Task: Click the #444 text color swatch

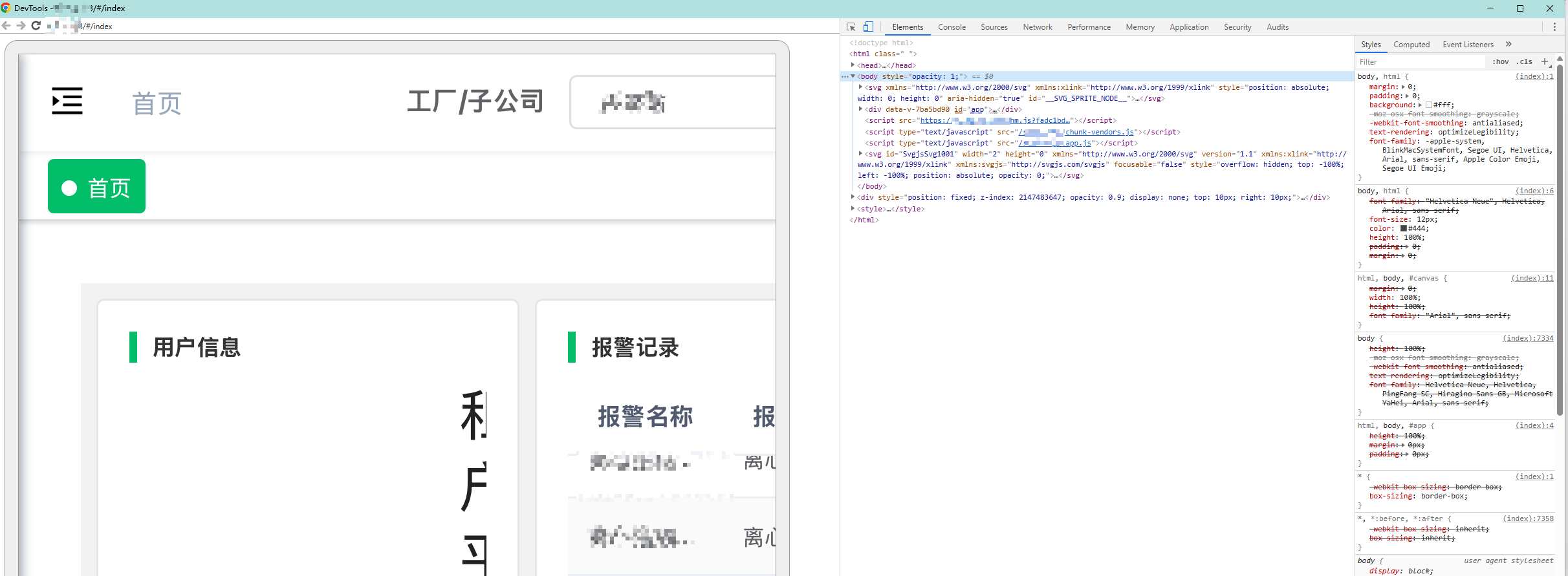Action: point(1404,228)
